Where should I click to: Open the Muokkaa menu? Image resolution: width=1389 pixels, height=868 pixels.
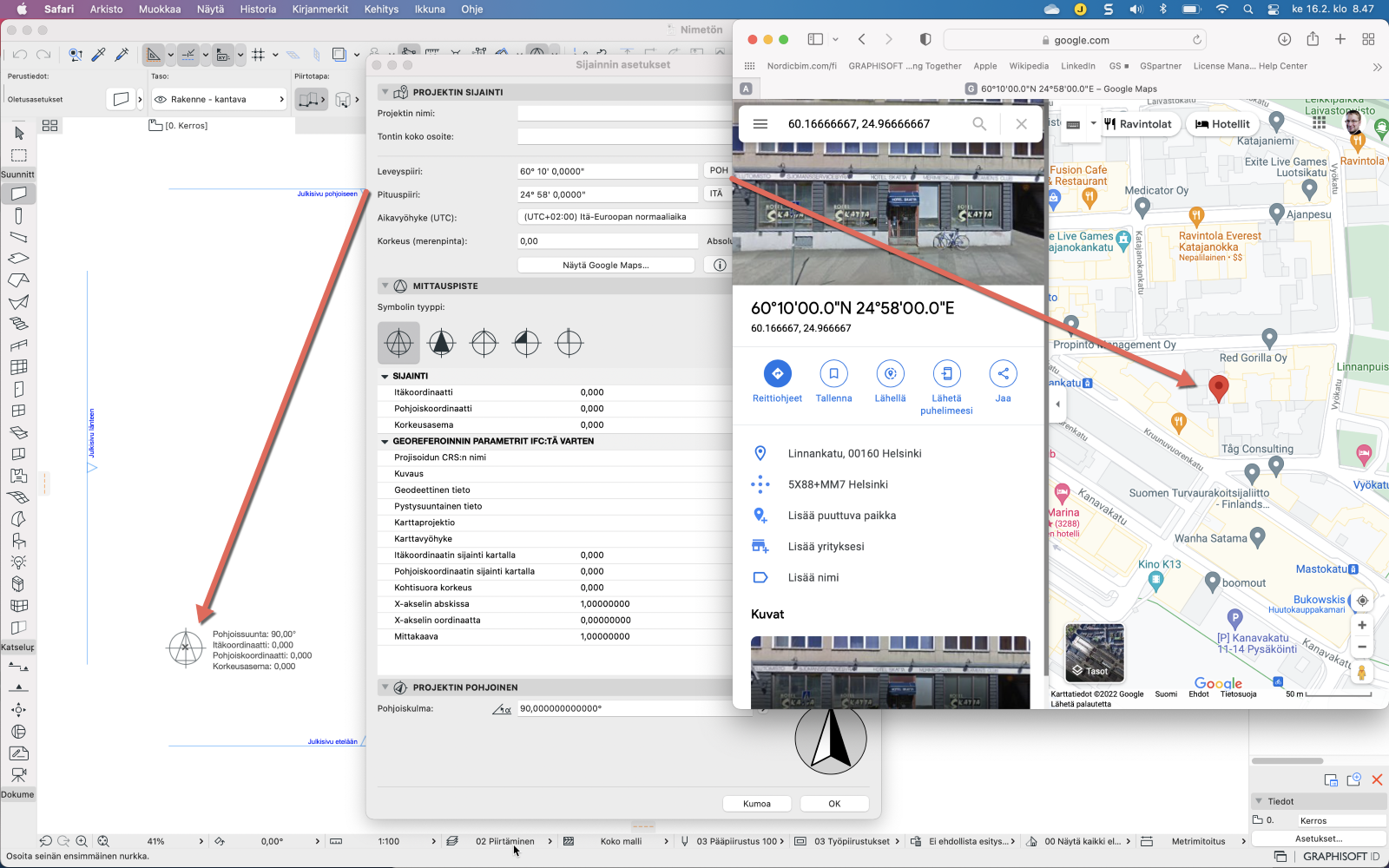(x=160, y=9)
